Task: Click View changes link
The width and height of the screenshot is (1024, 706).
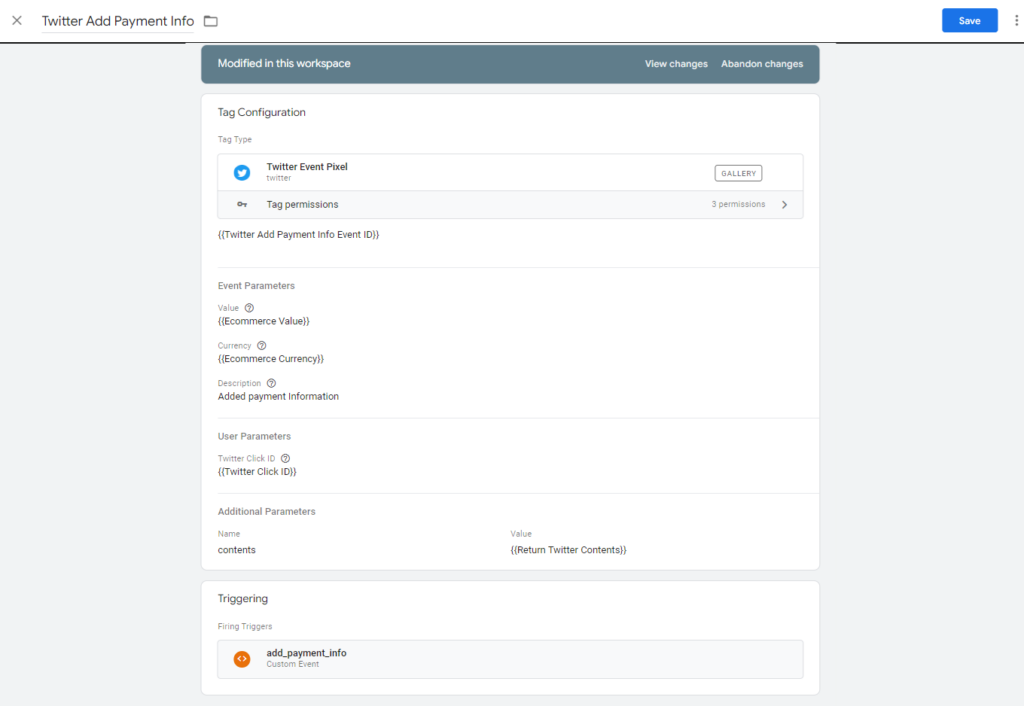Action: tap(676, 64)
